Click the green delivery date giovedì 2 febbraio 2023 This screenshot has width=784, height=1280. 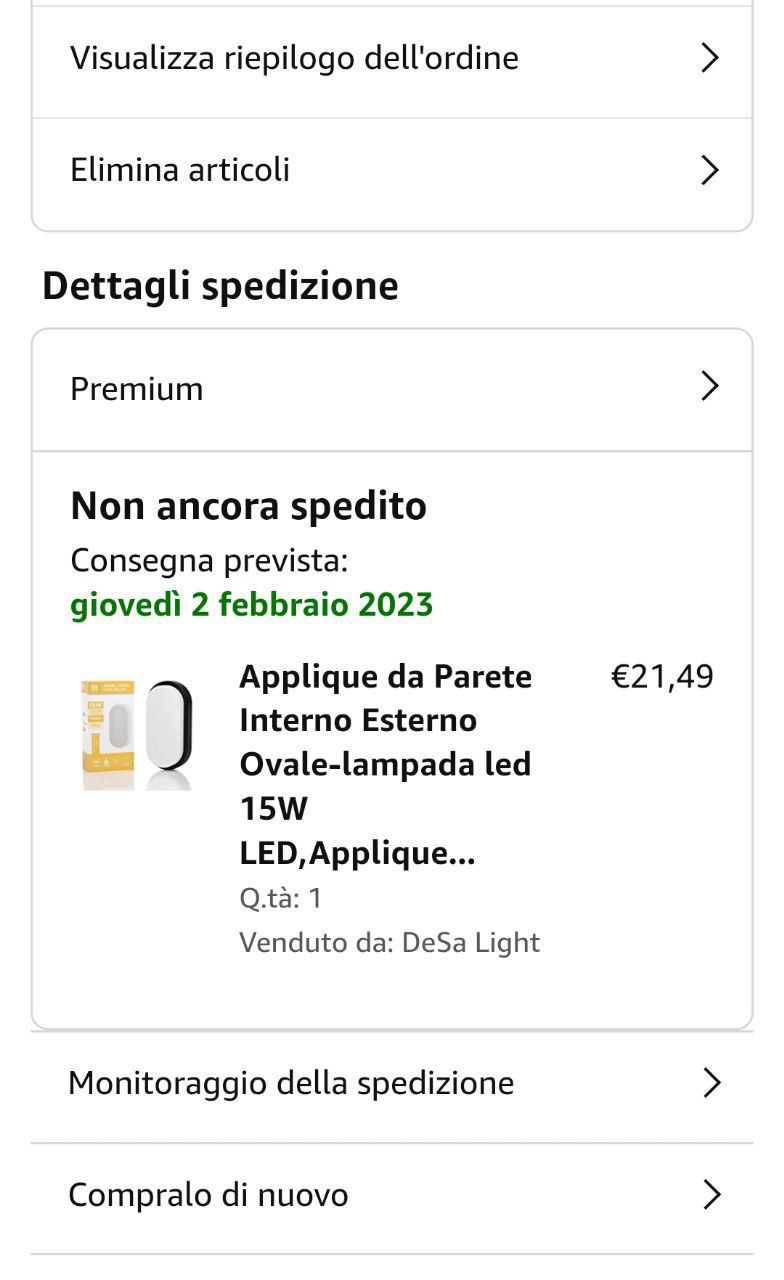[251, 605]
